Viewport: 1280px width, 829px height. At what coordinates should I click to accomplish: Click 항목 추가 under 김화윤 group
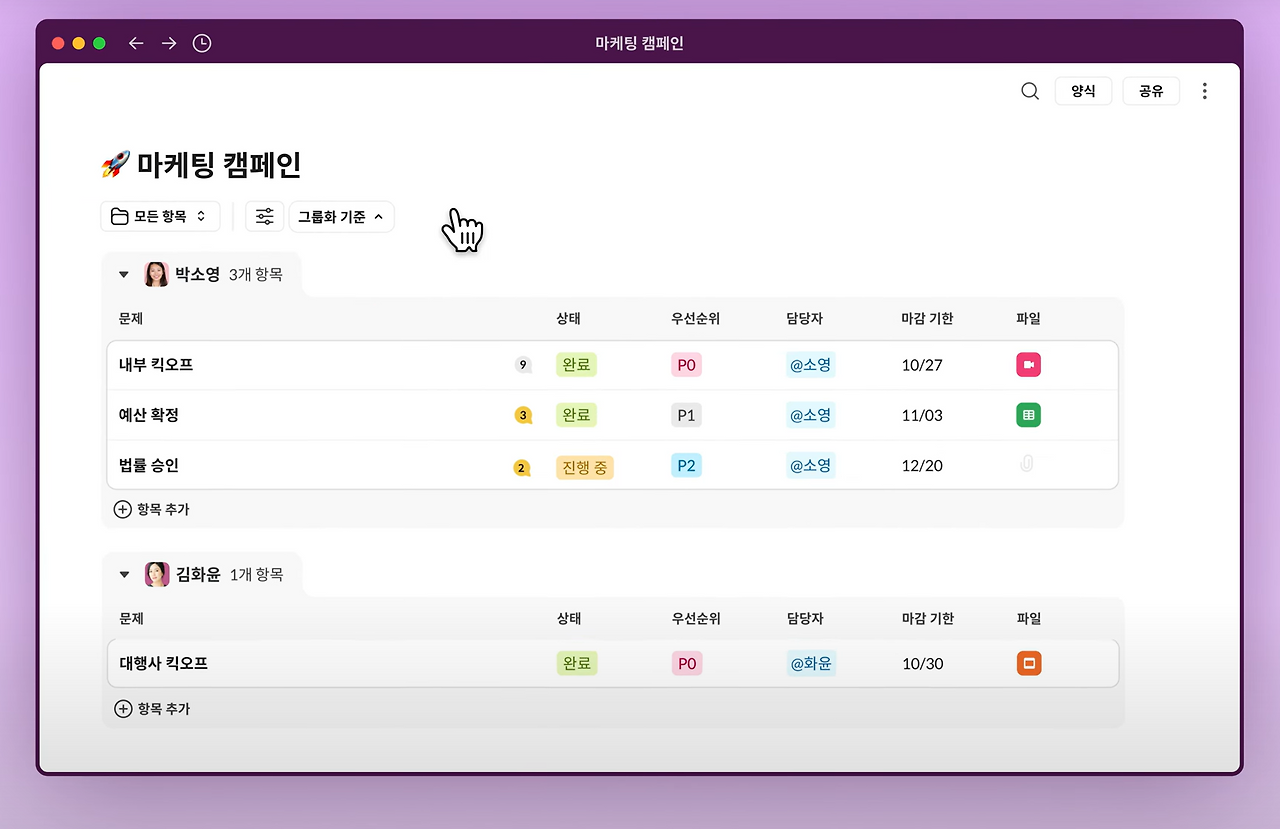tap(152, 708)
